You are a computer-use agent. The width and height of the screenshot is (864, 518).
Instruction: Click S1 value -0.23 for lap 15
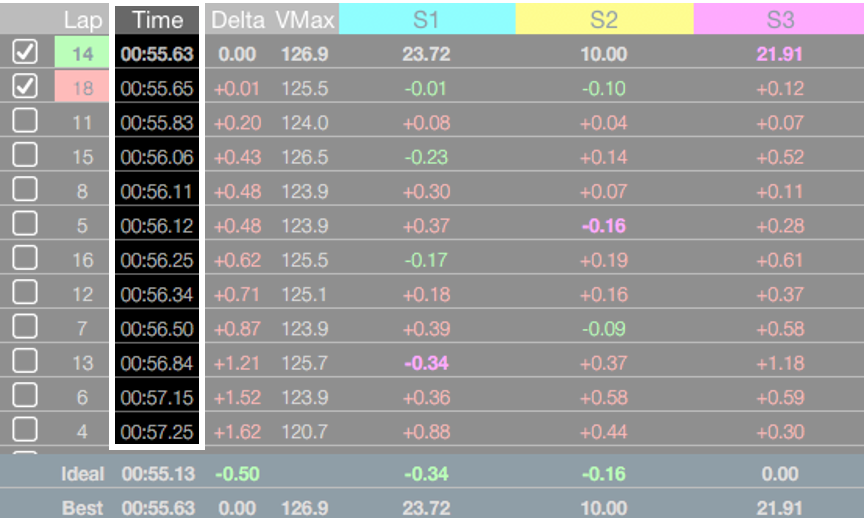[426, 157]
